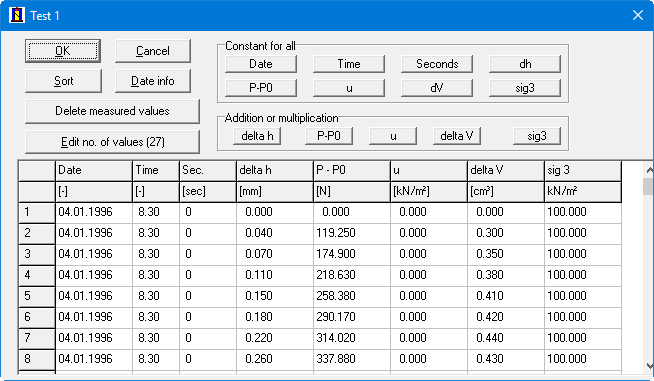Edit delta h value 0.220
Image resolution: width=654 pixels, height=381 pixels.
click(x=275, y=338)
